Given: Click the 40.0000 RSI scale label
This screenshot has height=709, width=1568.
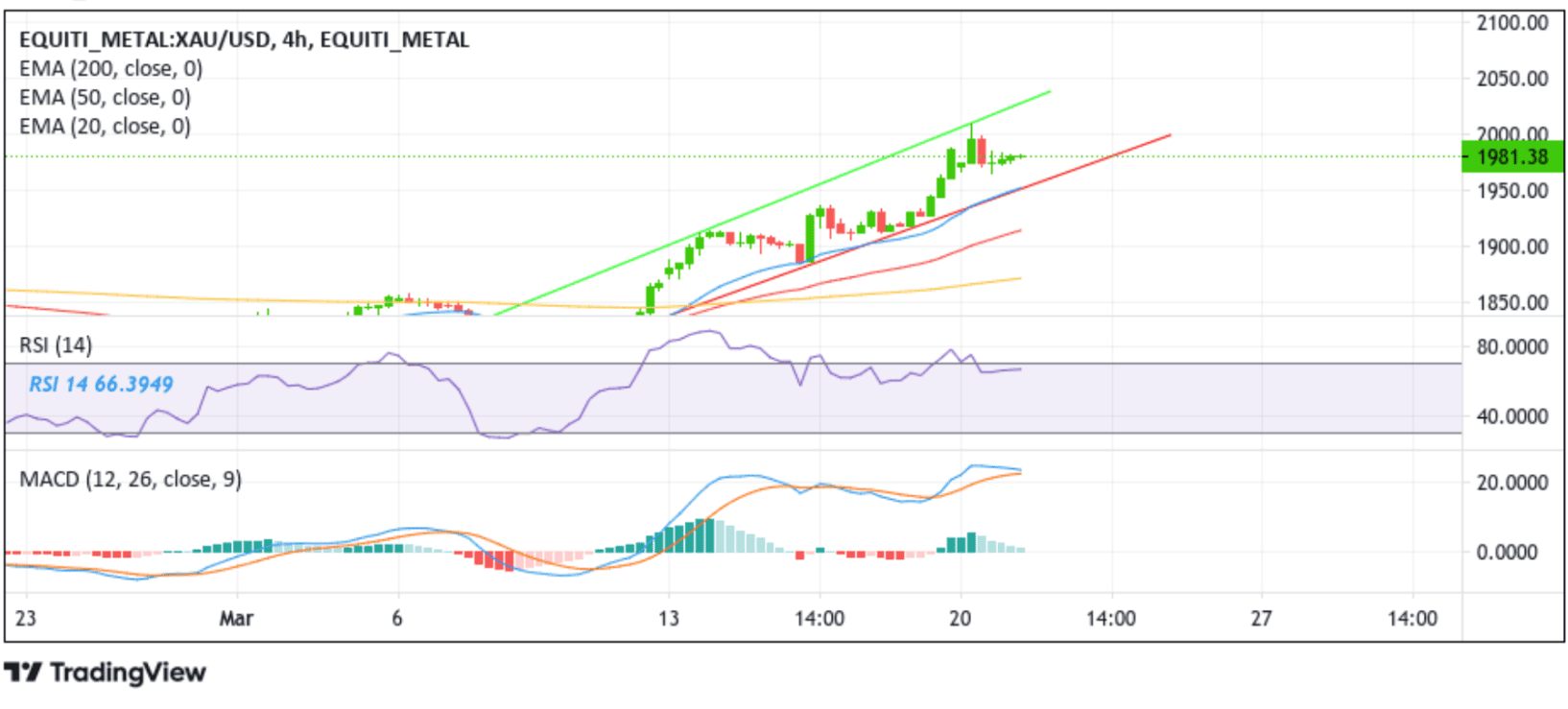Looking at the screenshot, I should tap(1512, 416).
